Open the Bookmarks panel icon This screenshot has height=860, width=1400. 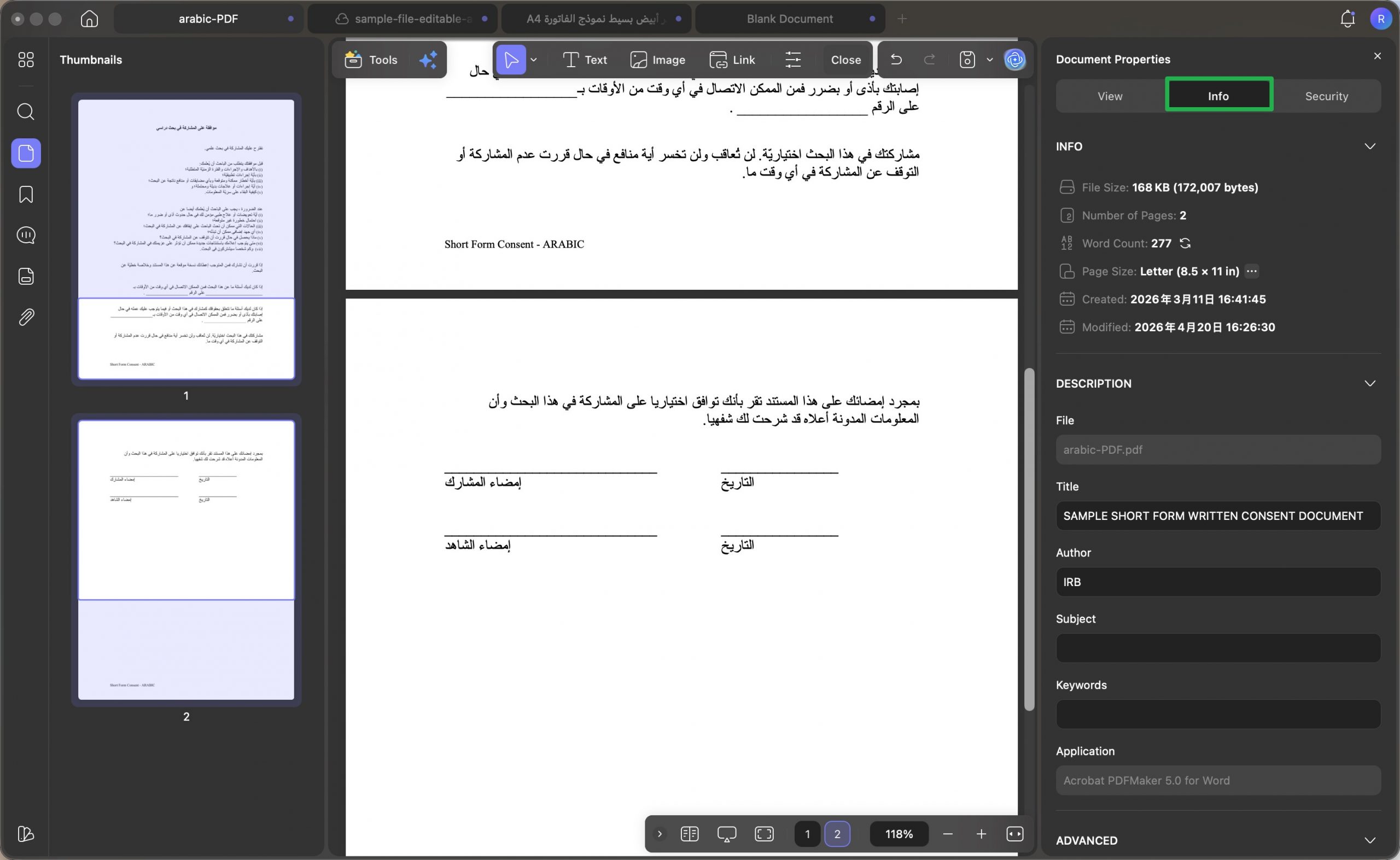(26, 195)
